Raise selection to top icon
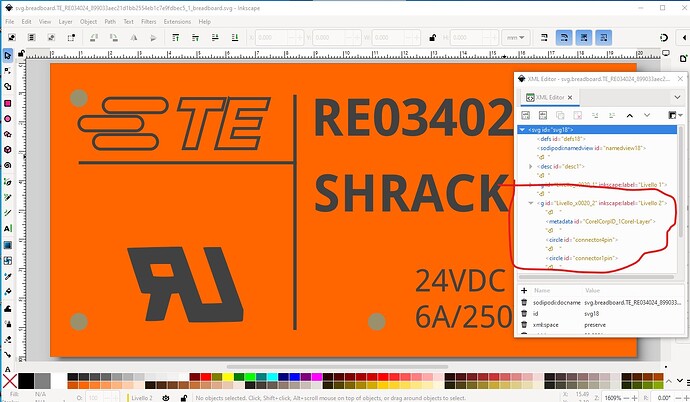The width and height of the screenshot is (690, 402). click(x=176, y=37)
